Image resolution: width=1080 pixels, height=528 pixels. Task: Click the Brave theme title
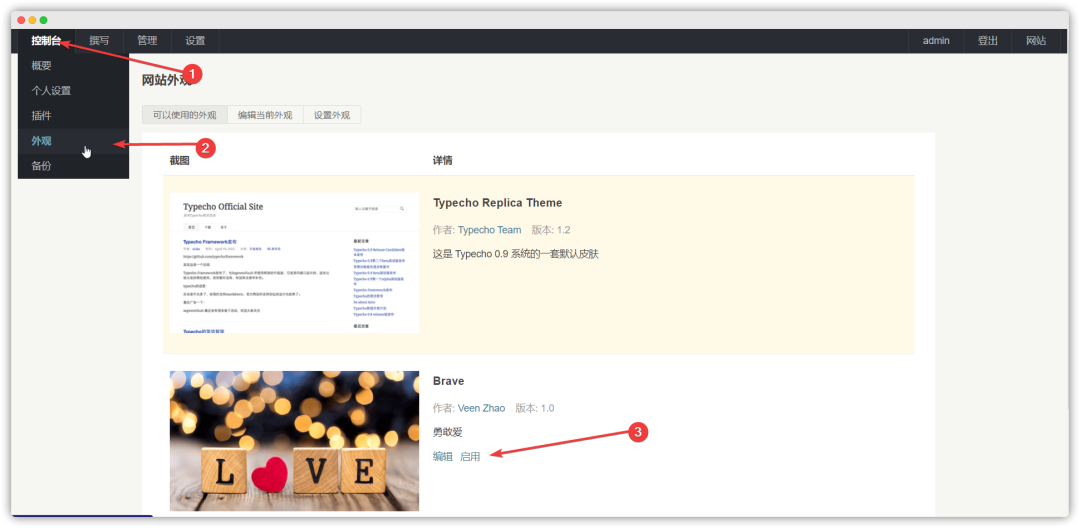pyautogui.click(x=448, y=381)
